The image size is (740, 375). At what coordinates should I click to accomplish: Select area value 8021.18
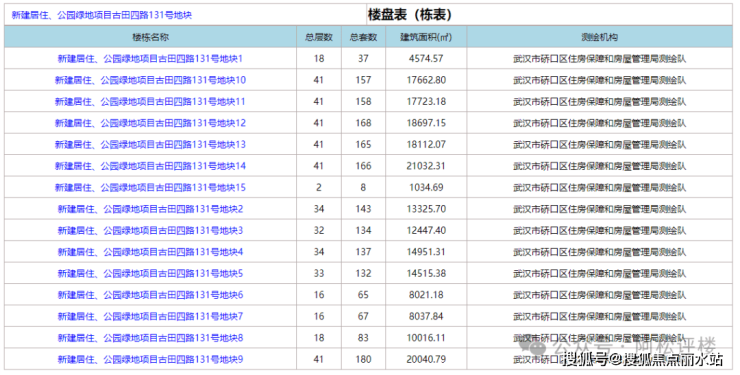point(426,295)
